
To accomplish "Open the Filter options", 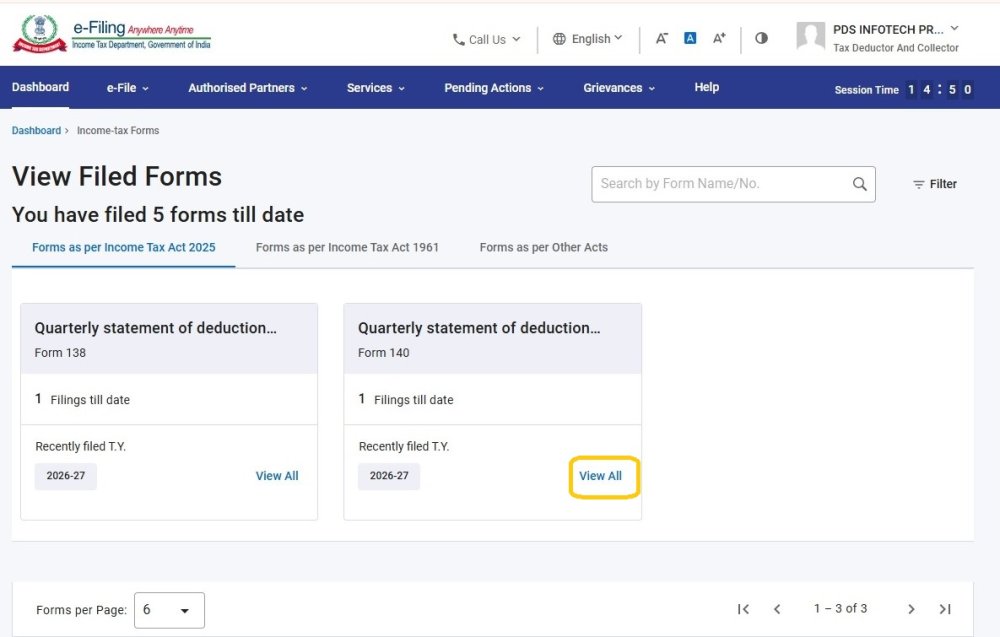I will (935, 184).
